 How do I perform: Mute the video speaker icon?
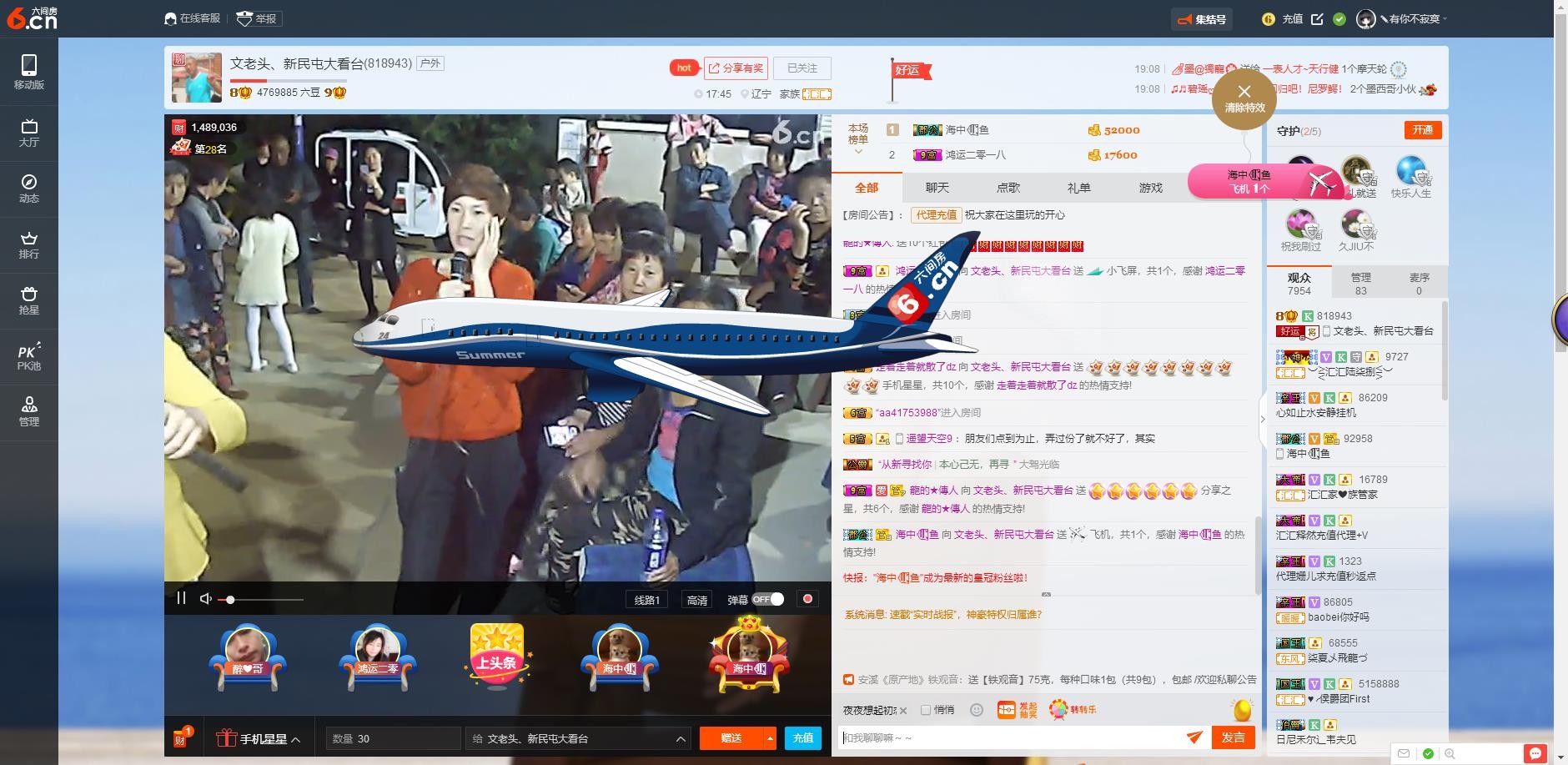206,599
